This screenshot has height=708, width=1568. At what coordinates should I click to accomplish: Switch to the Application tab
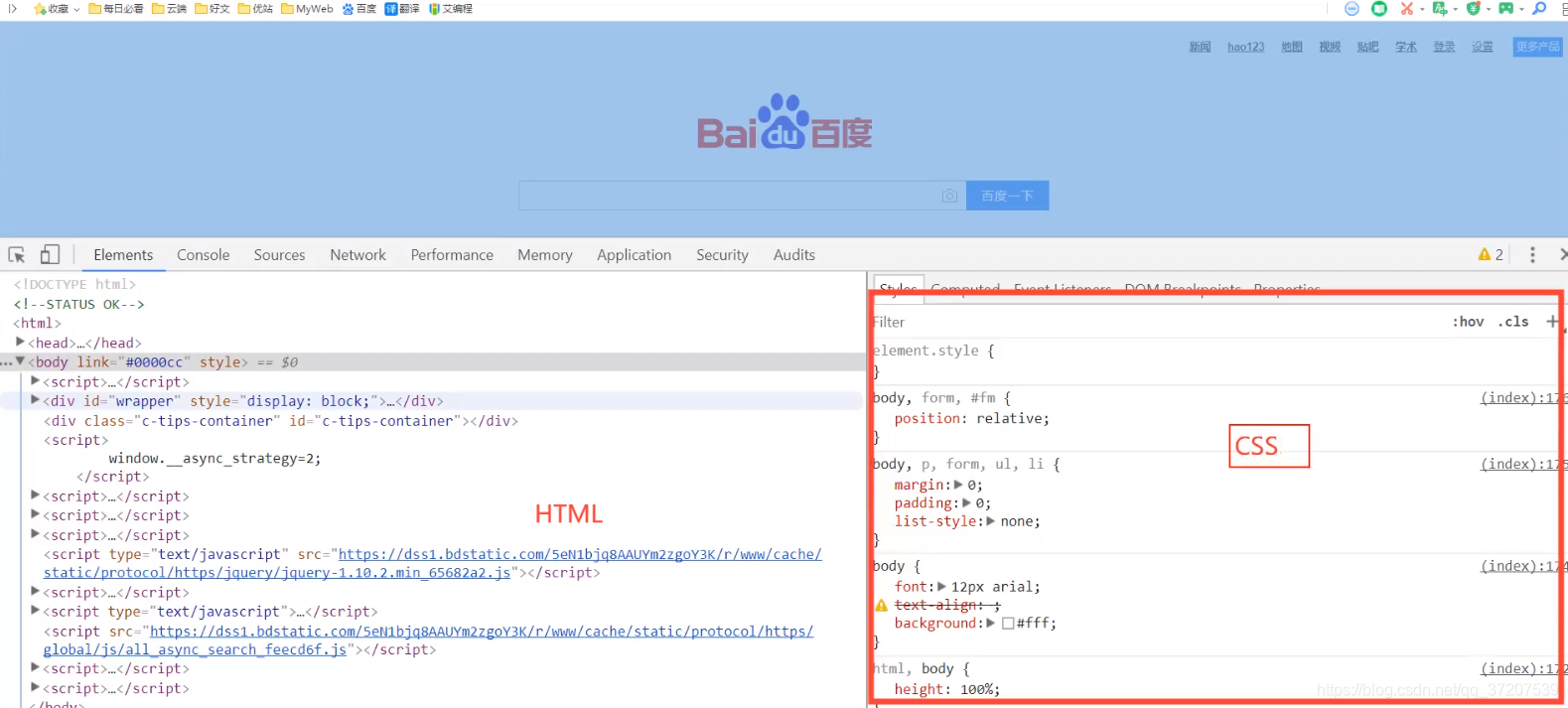(x=635, y=255)
